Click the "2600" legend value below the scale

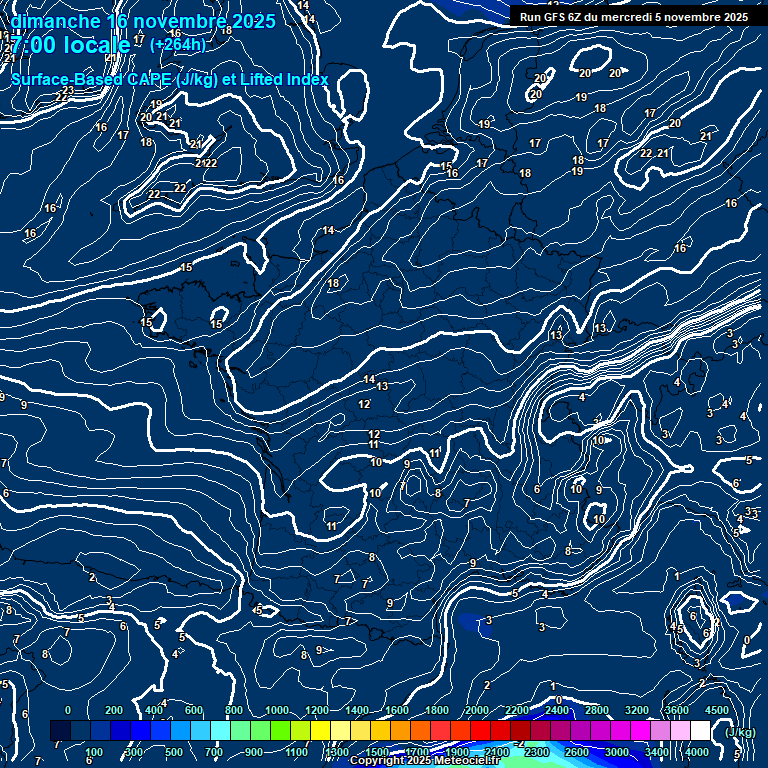pos(577,752)
